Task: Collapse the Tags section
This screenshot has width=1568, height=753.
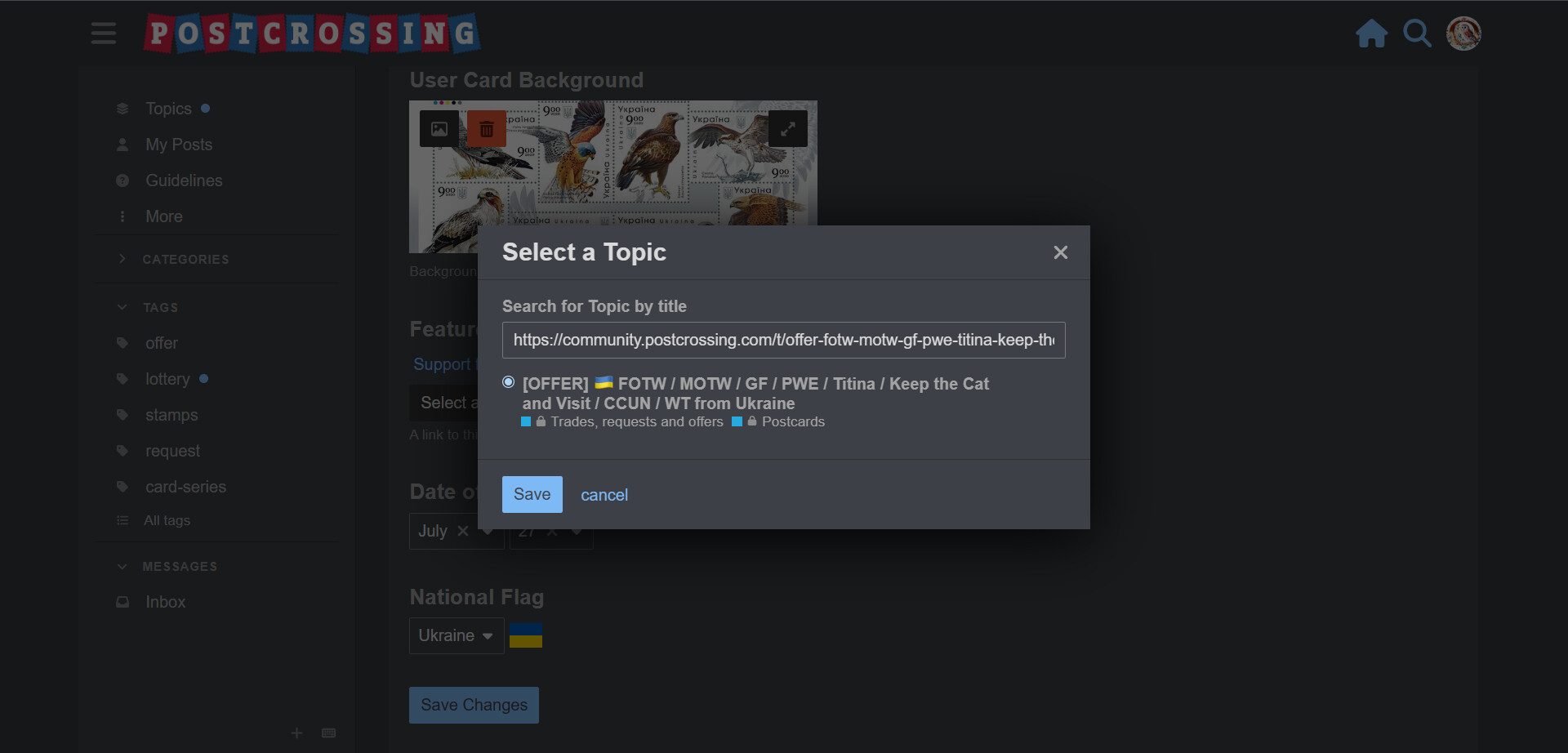Action: [x=160, y=307]
